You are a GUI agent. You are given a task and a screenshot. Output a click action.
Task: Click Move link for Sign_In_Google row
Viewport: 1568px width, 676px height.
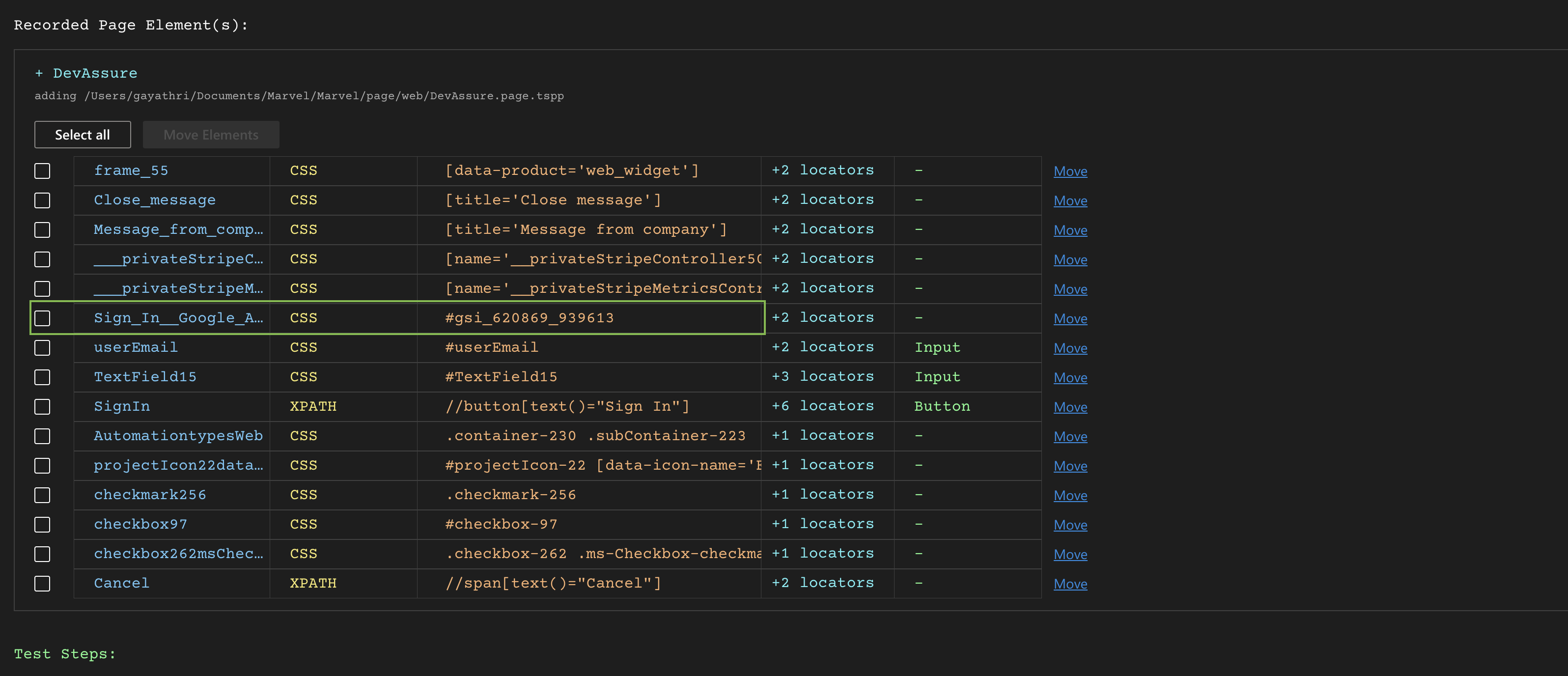click(x=1069, y=319)
